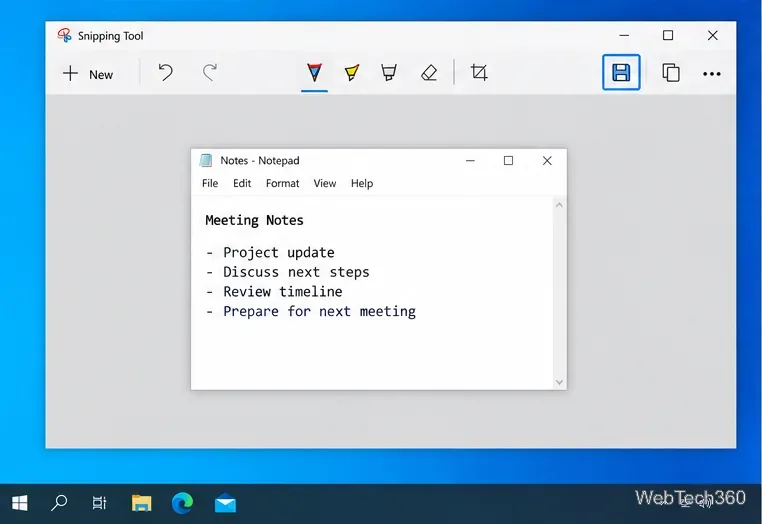Close the Snipping Tool window
This screenshot has height=524, width=762.
click(x=712, y=35)
